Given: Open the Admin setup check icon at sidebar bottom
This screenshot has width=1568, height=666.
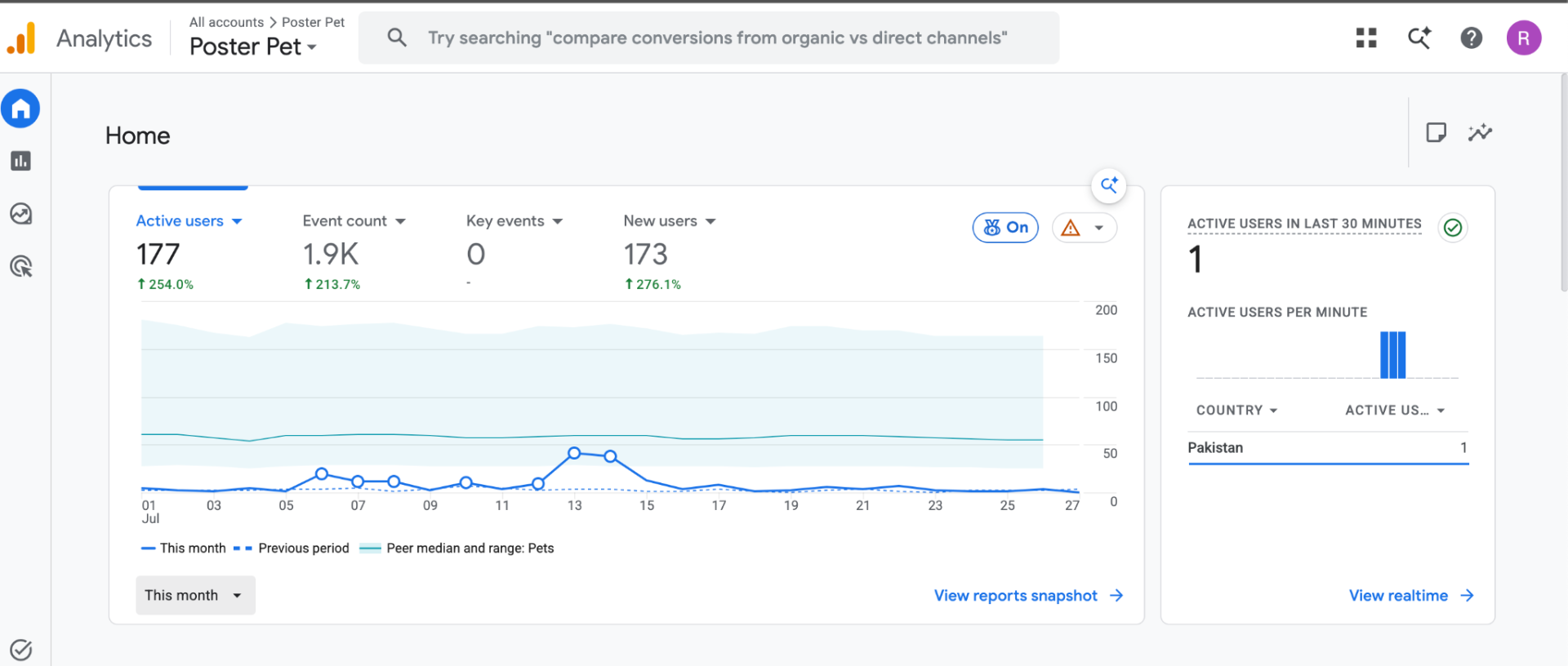Looking at the screenshot, I should [x=20, y=650].
